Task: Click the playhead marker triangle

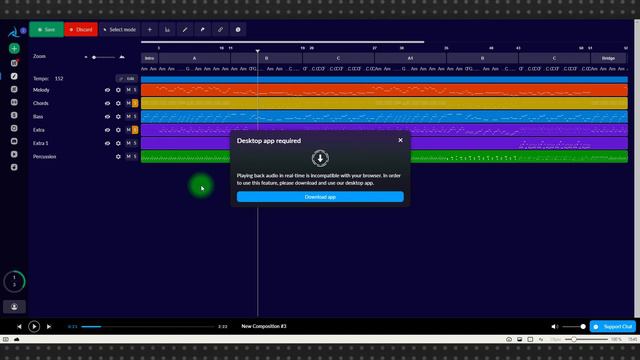Action: (258, 51)
